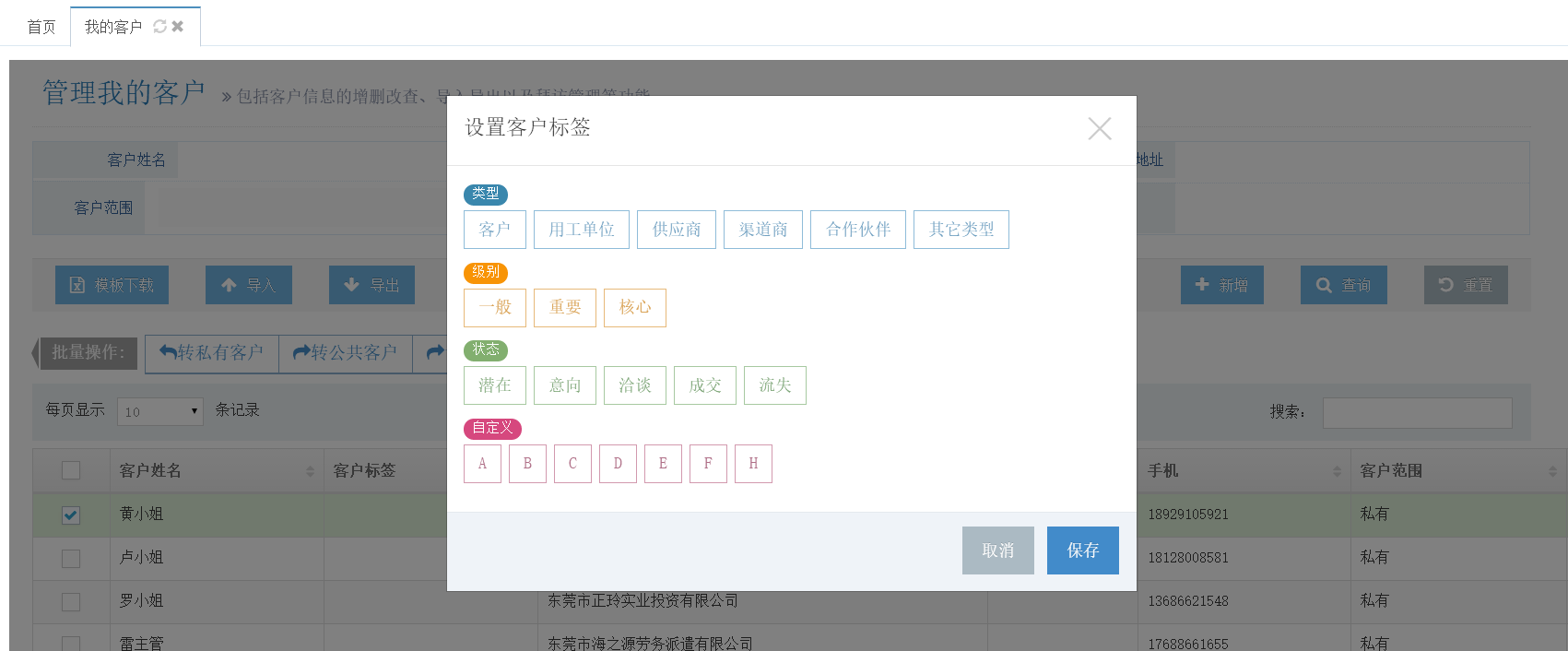The width and height of the screenshot is (1568, 651).
Task: Choose the 重要 level tag
Action: point(565,308)
